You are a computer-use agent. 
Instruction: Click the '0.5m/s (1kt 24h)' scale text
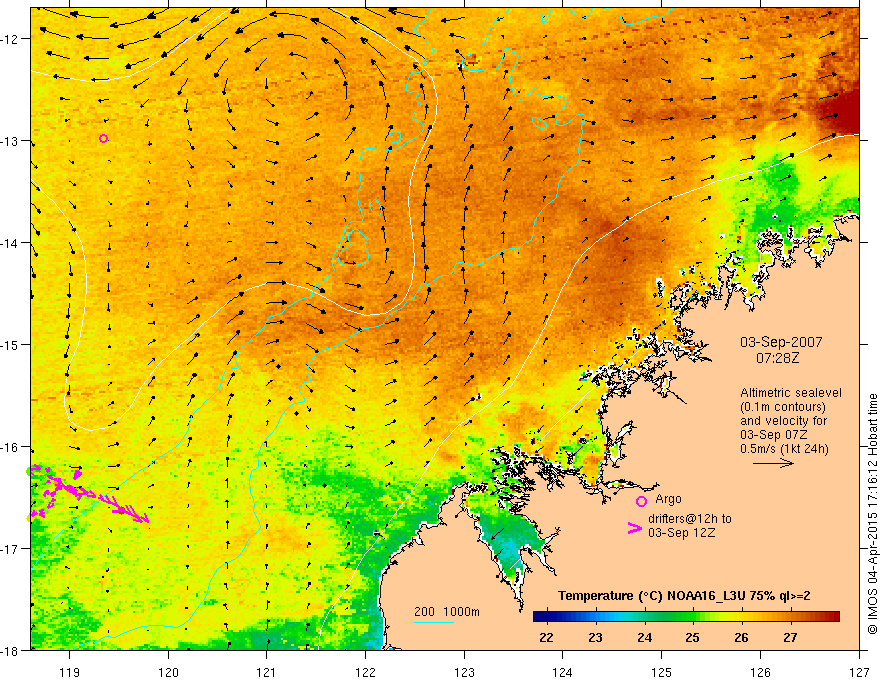click(x=784, y=449)
